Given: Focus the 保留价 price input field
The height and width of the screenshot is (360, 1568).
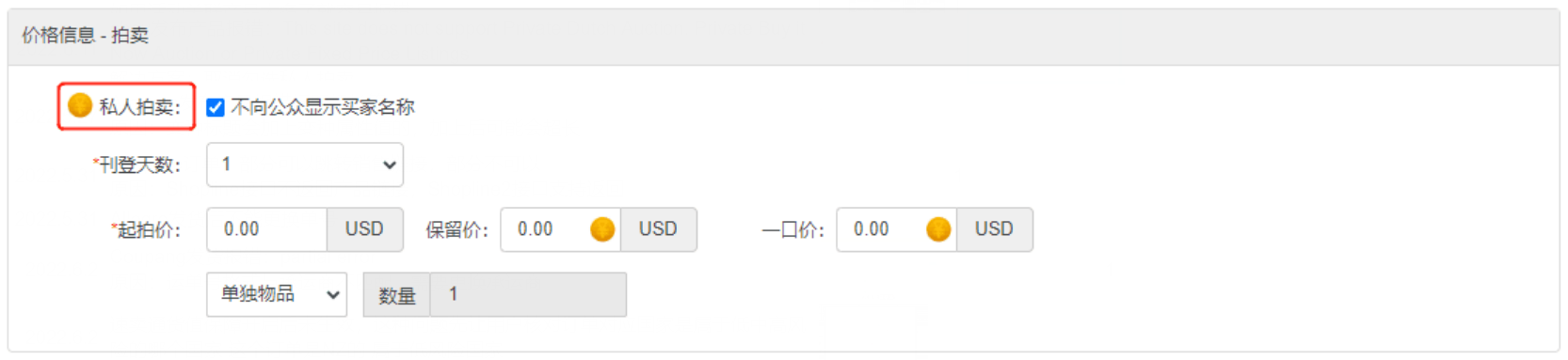Looking at the screenshot, I should [x=560, y=229].
